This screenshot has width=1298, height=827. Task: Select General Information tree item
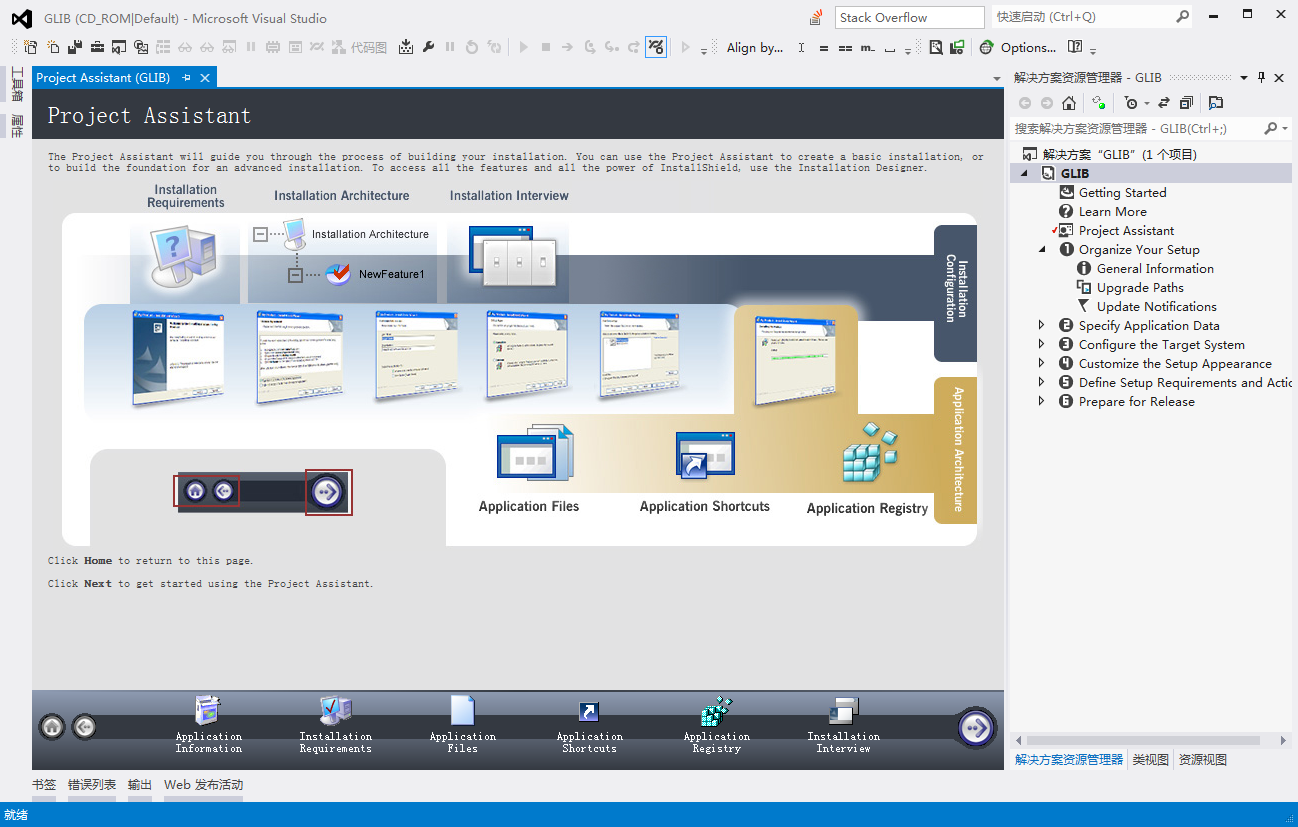tap(1155, 268)
